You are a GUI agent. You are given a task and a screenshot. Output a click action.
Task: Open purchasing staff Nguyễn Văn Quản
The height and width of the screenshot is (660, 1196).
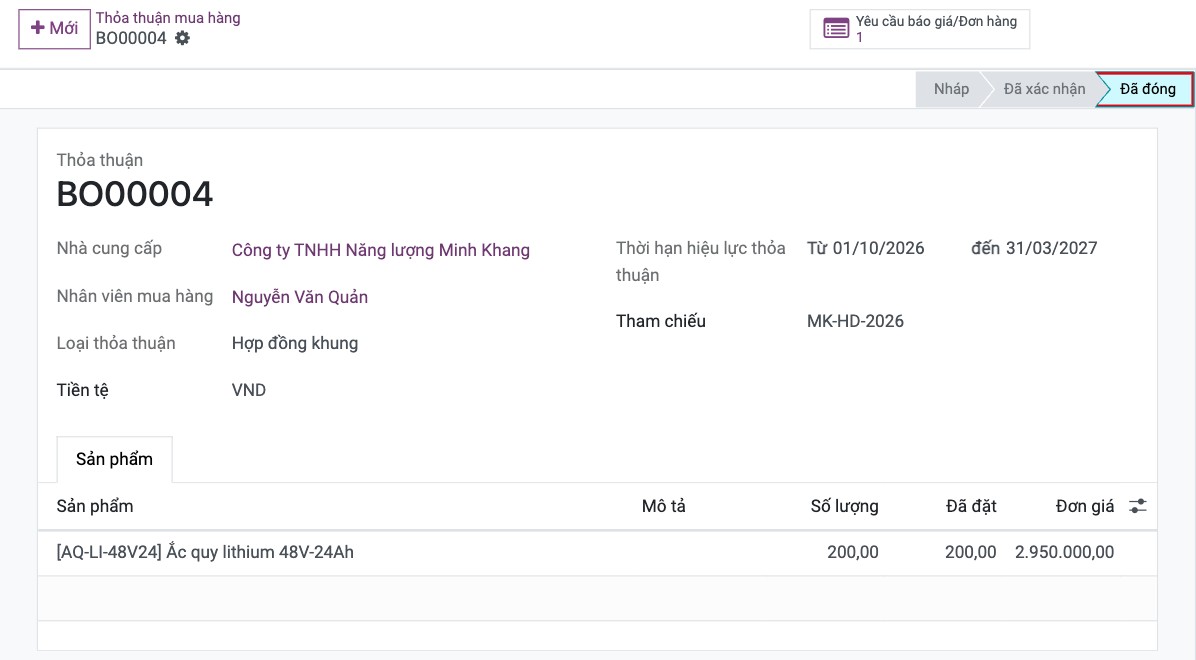pos(300,298)
